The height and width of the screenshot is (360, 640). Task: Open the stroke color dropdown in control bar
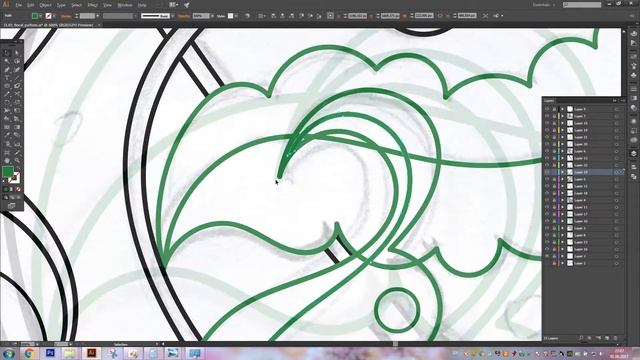coord(54,16)
